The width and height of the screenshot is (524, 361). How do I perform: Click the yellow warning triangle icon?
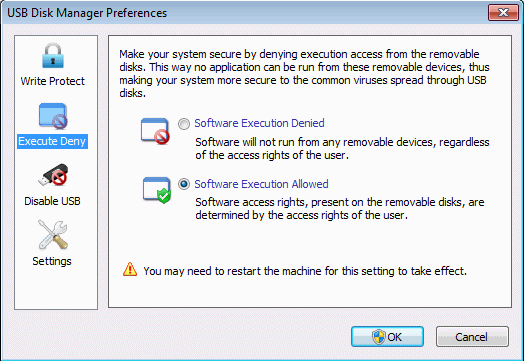tap(130, 269)
